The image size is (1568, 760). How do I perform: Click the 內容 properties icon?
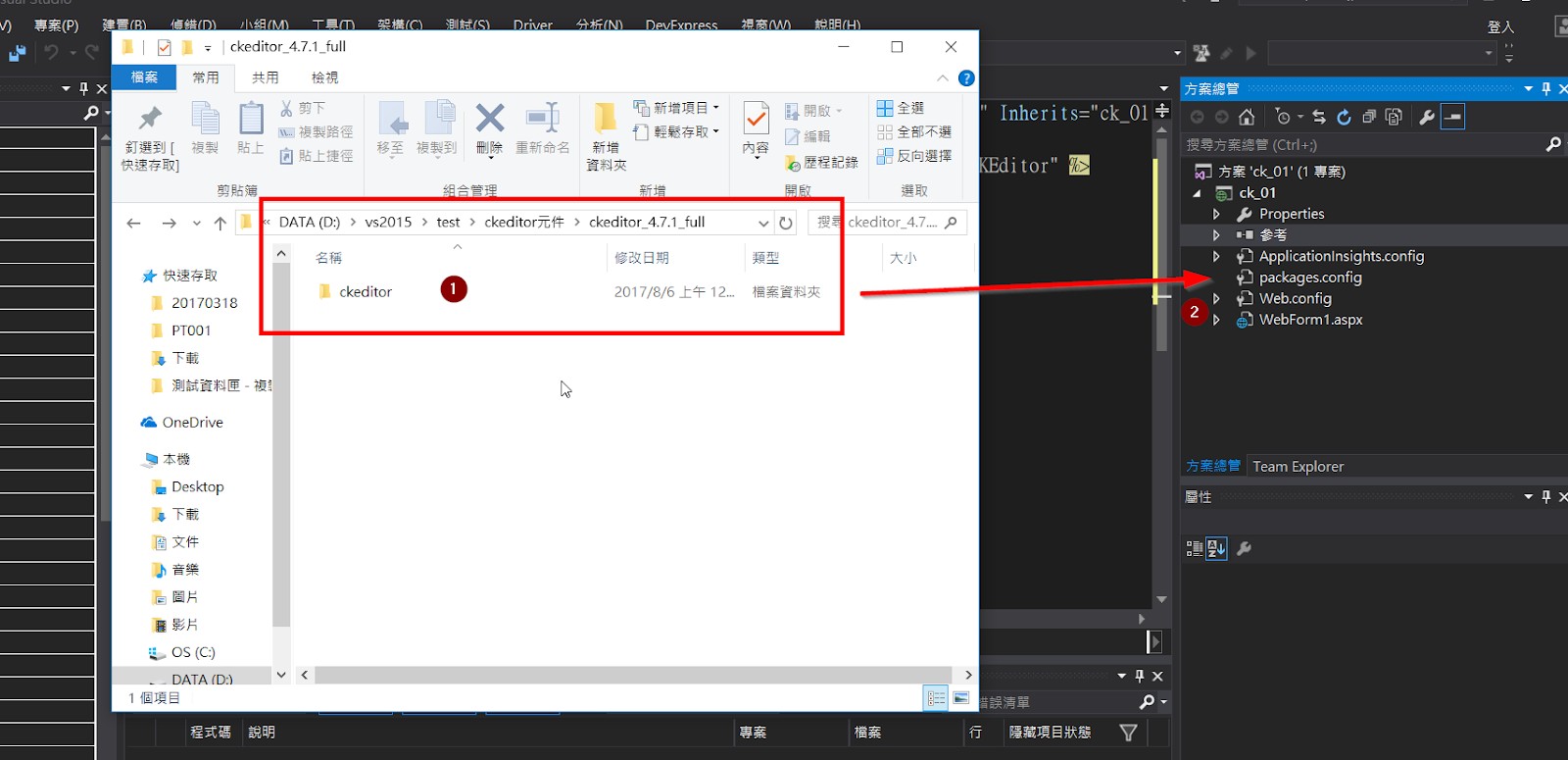[756, 119]
